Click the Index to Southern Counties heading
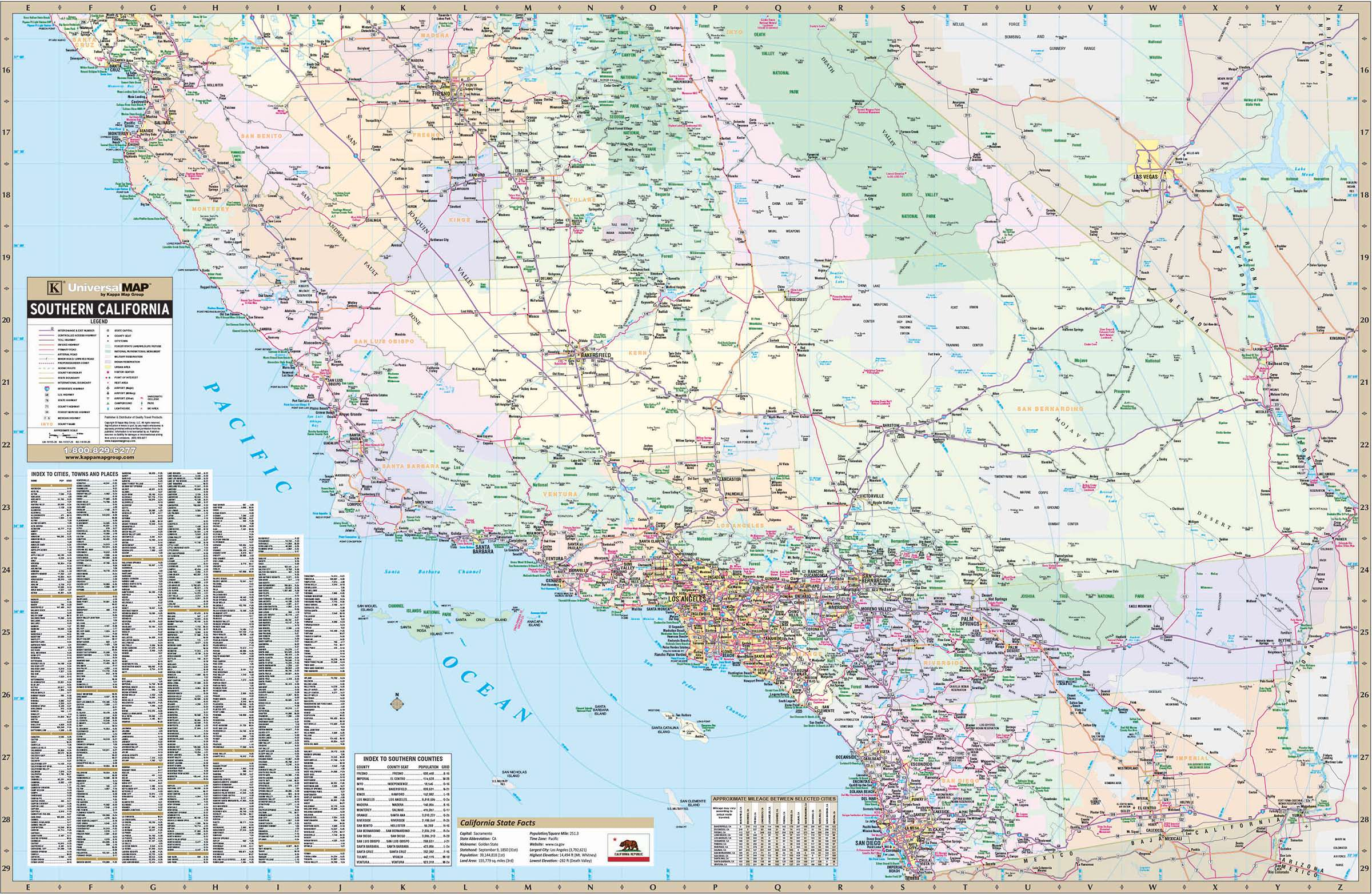 click(x=403, y=759)
